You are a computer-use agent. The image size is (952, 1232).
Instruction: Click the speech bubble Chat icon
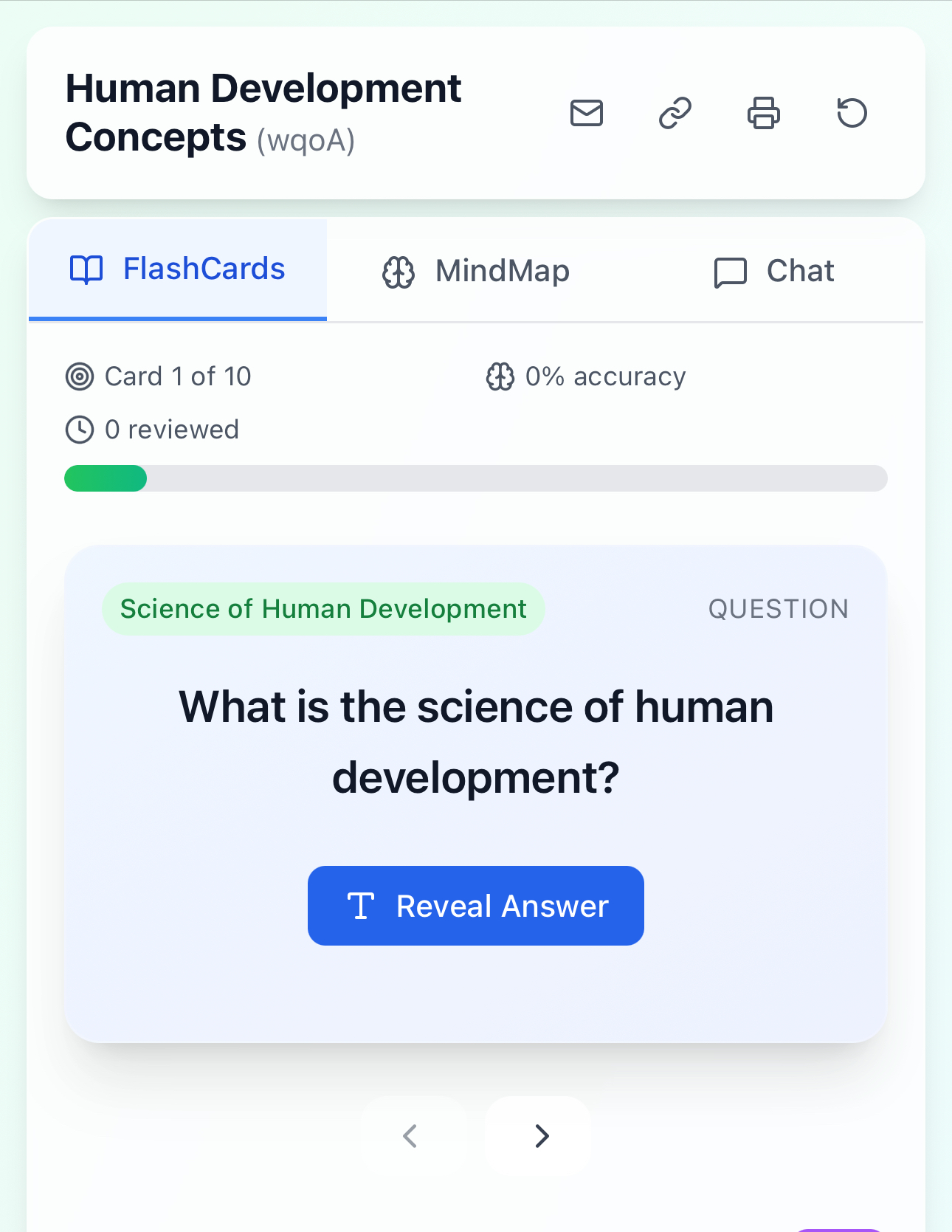tap(731, 272)
